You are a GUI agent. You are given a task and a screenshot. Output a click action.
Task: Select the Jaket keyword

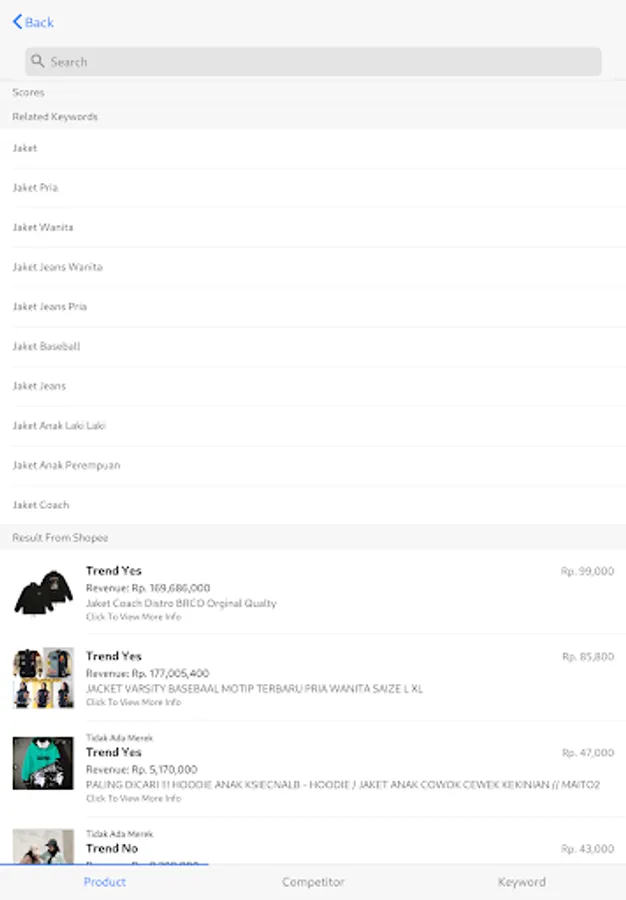click(25, 148)
